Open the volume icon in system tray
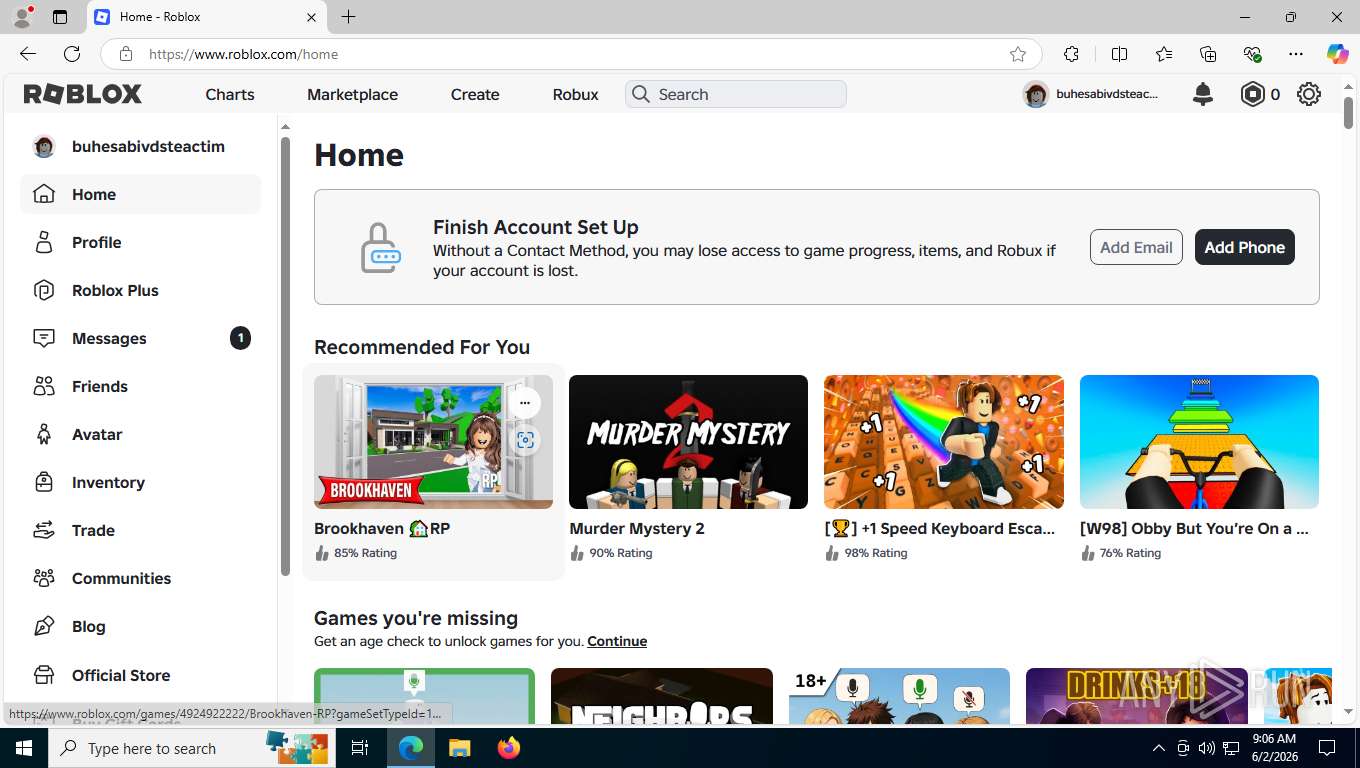The image size is (1360, 768). [x=1206, y=748]
